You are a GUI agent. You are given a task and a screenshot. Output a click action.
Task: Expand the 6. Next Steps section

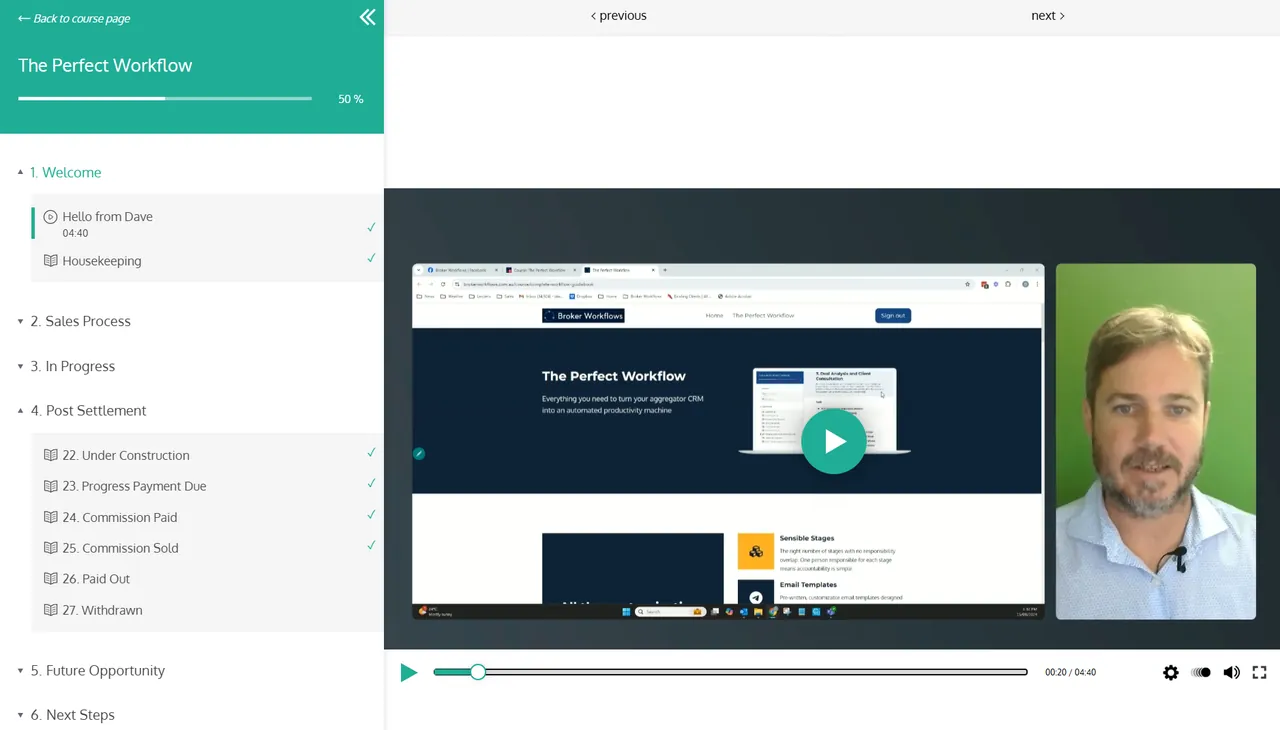(x=66, y=714)
